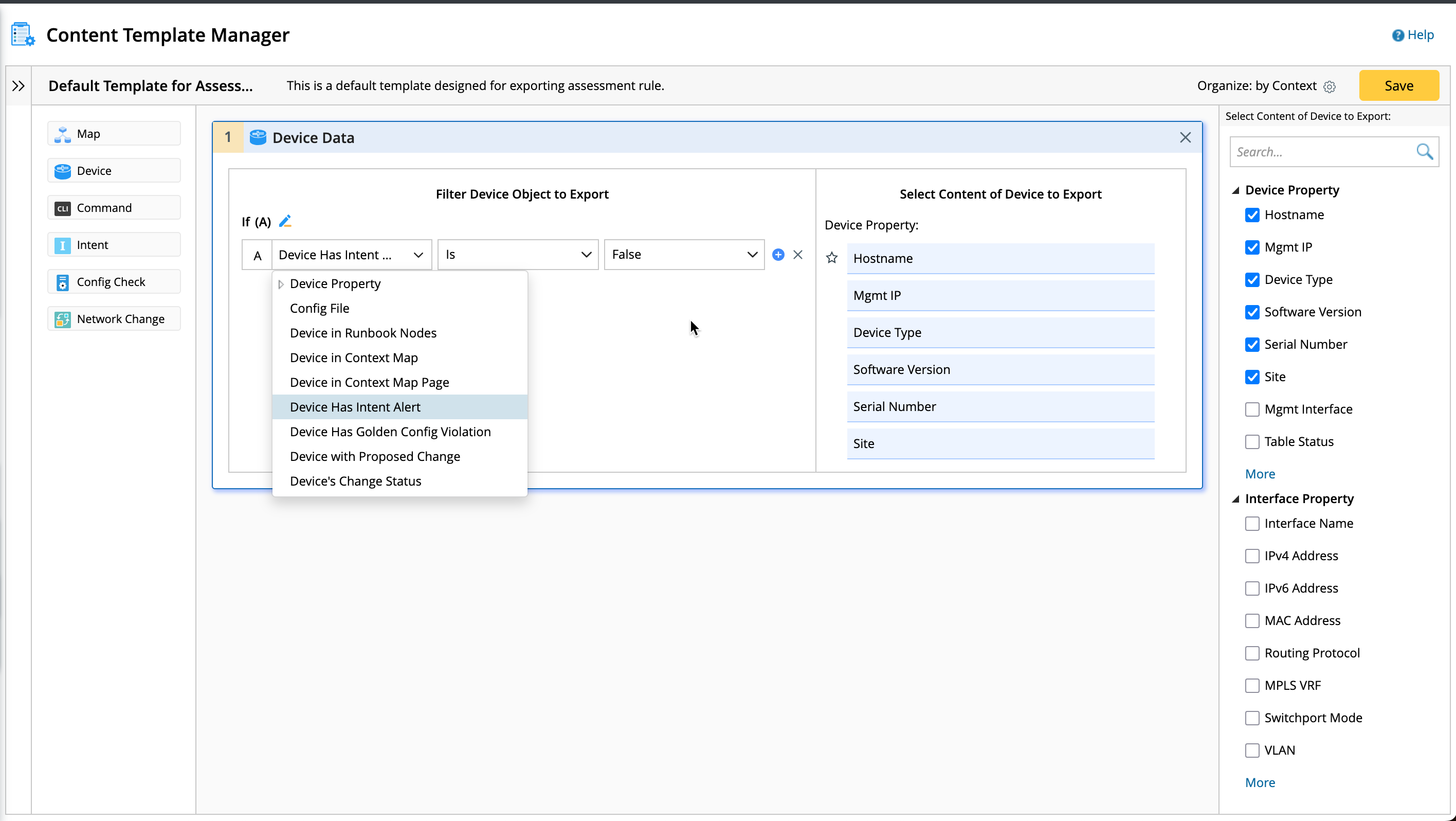Click the Network Change icon
Image resolution: width=1456 pixels, height=821 pixels.
tap(62, 319)
